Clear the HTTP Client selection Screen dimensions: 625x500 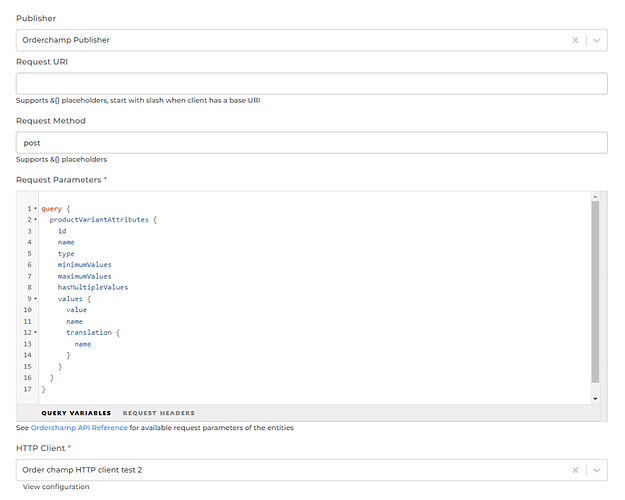pyautogui.click(x=575, y=470)
